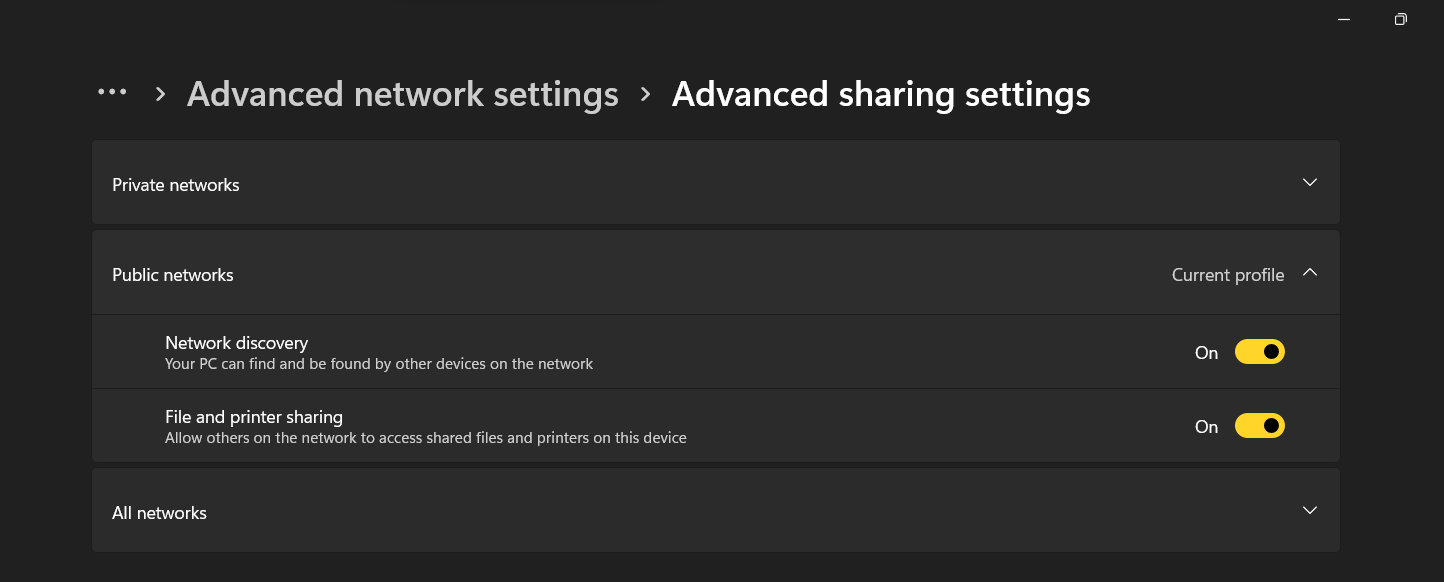Navigate back to Advanced network settings

click(x=402, y=93)
